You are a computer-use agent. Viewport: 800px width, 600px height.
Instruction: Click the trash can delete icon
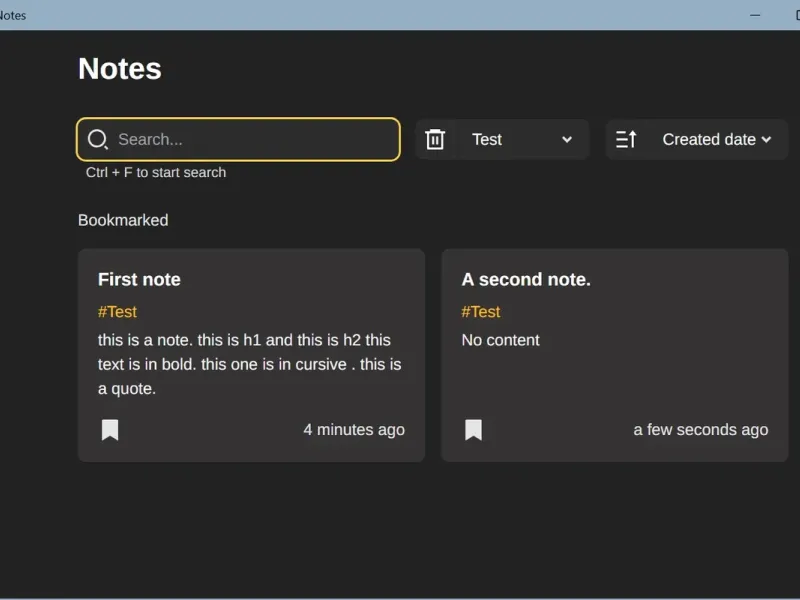coord(435,140)
